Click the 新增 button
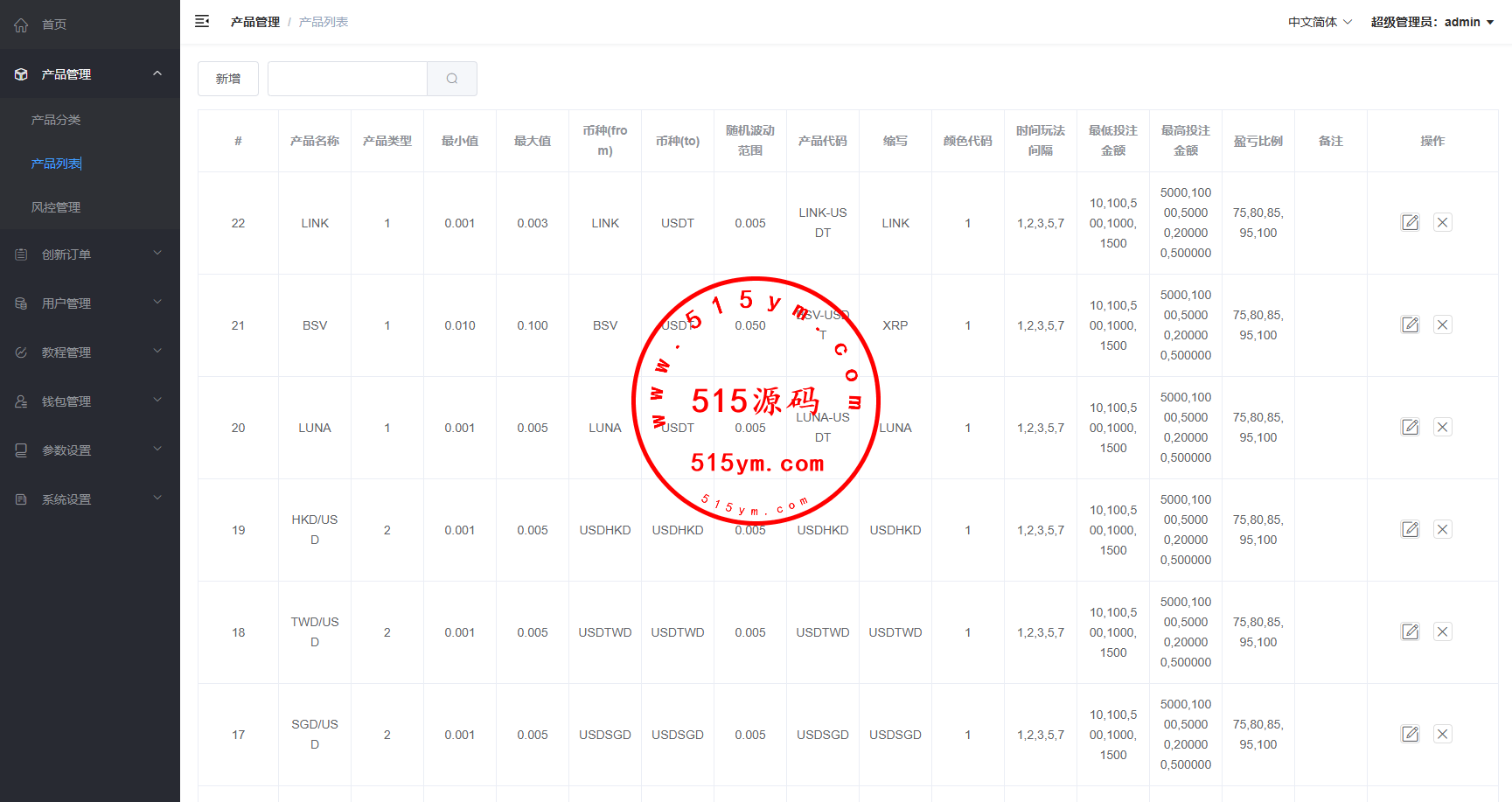This screenshot has width=1512, height=802. coord(228,79)
